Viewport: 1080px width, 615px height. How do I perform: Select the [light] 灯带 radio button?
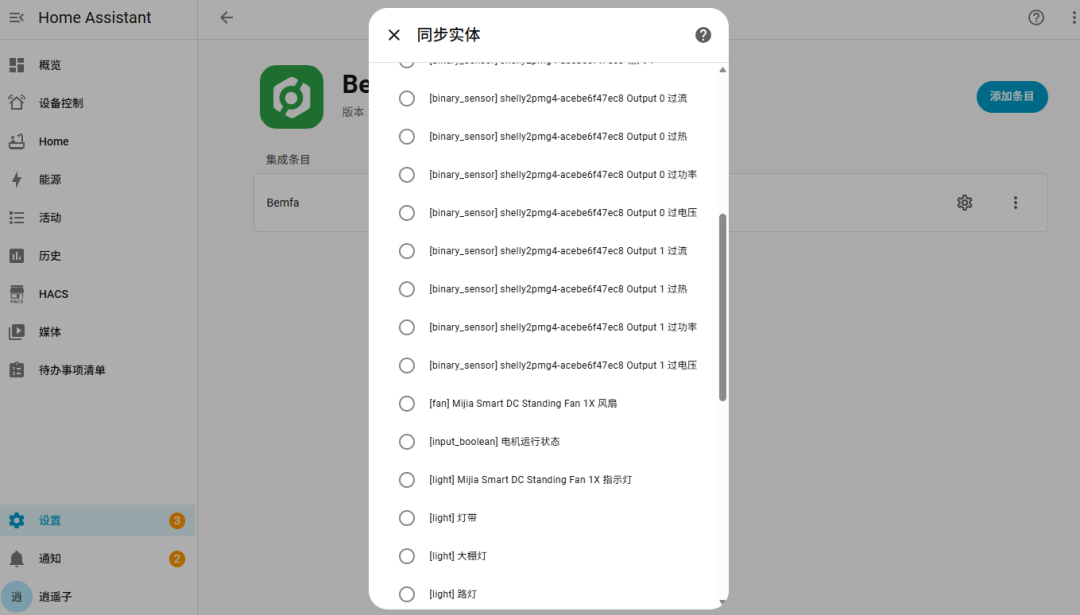tap(407, 518)
